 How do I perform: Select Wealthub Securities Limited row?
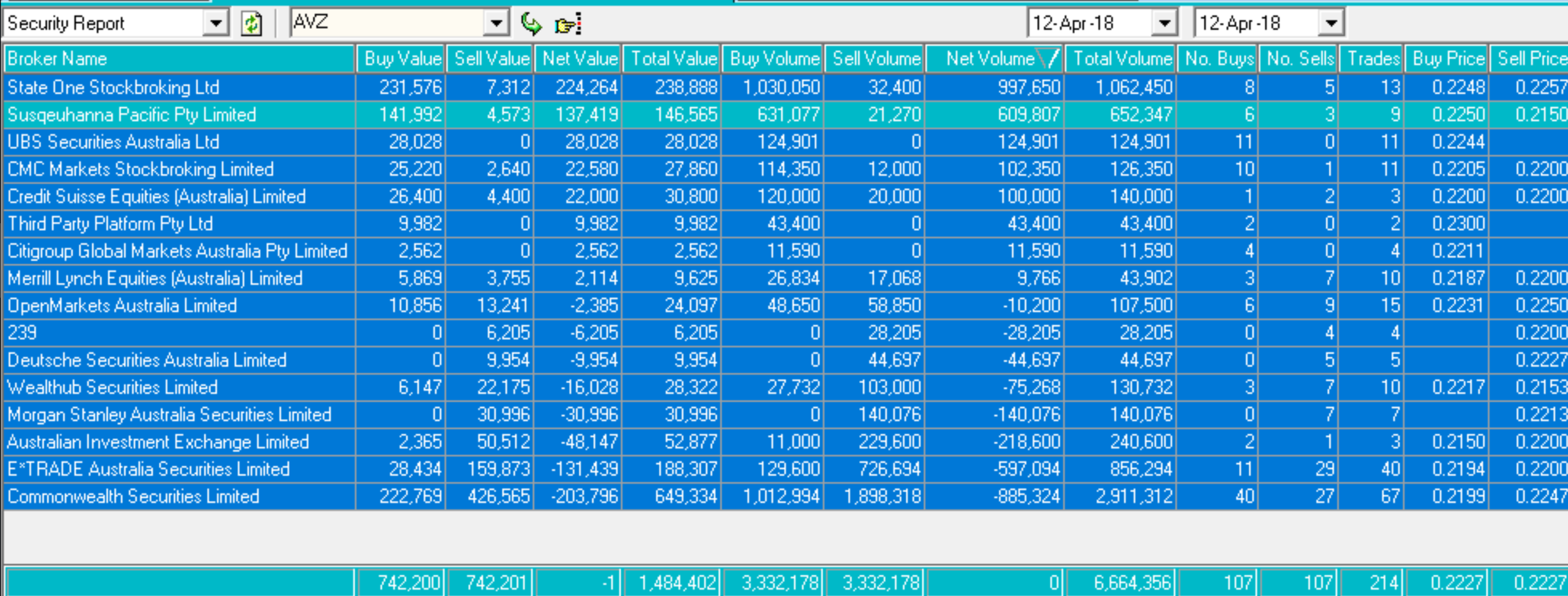click(x=786, y=387)
